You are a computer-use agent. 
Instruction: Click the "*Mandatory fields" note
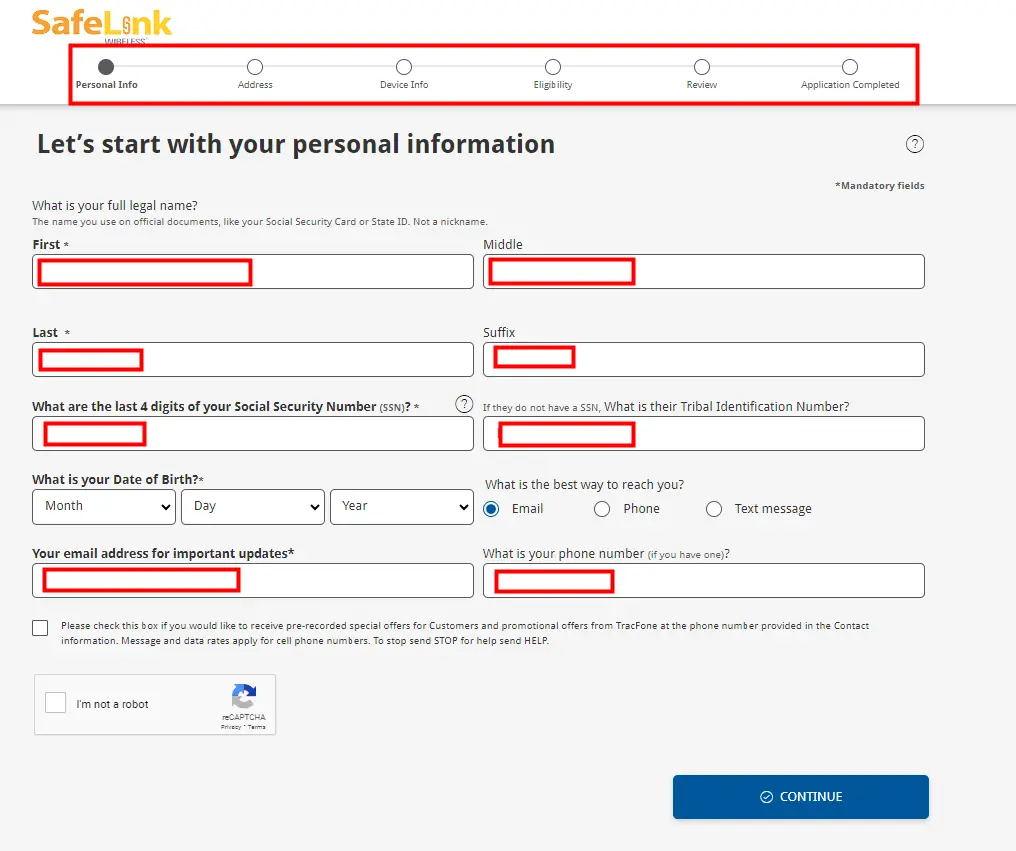click(879, 185)
